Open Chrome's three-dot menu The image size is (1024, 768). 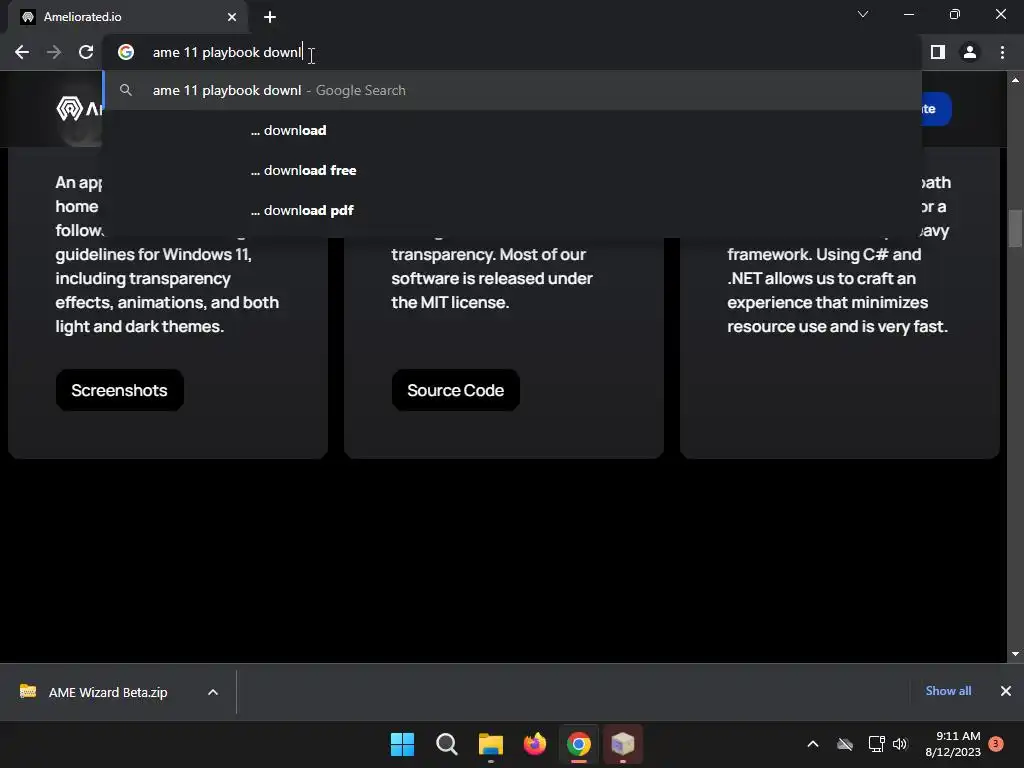[1002, 52]
